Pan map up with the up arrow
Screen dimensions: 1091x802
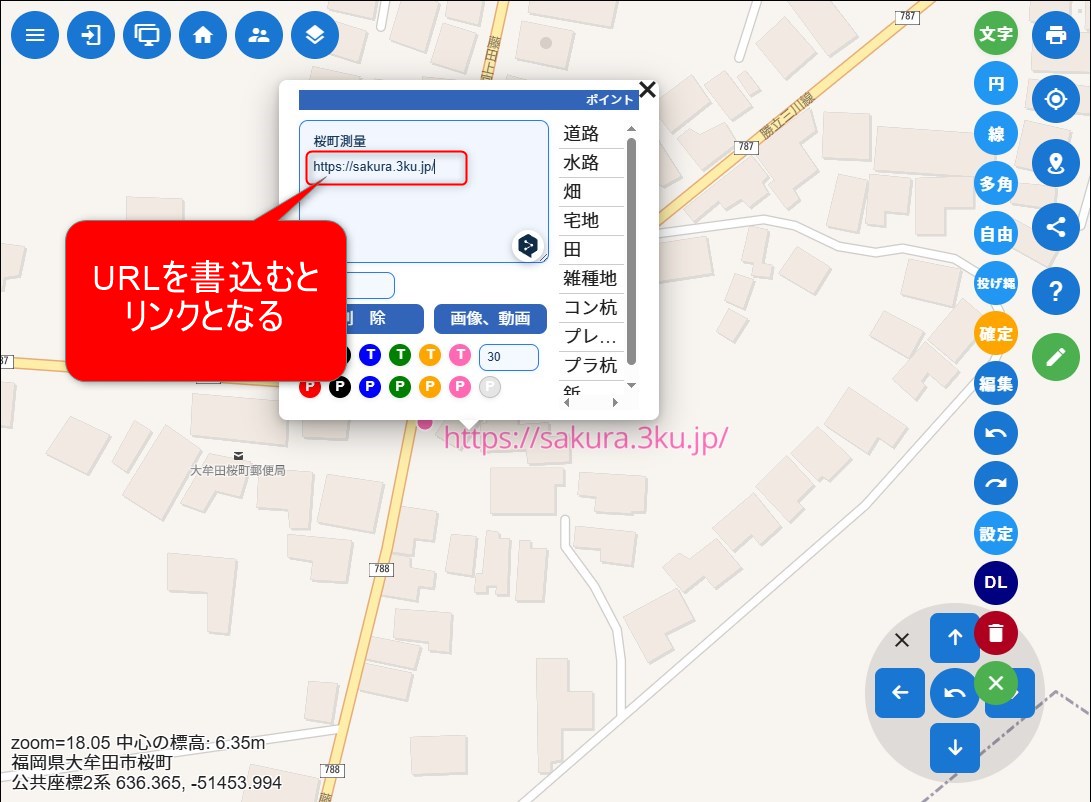click(x=955, y=637)
